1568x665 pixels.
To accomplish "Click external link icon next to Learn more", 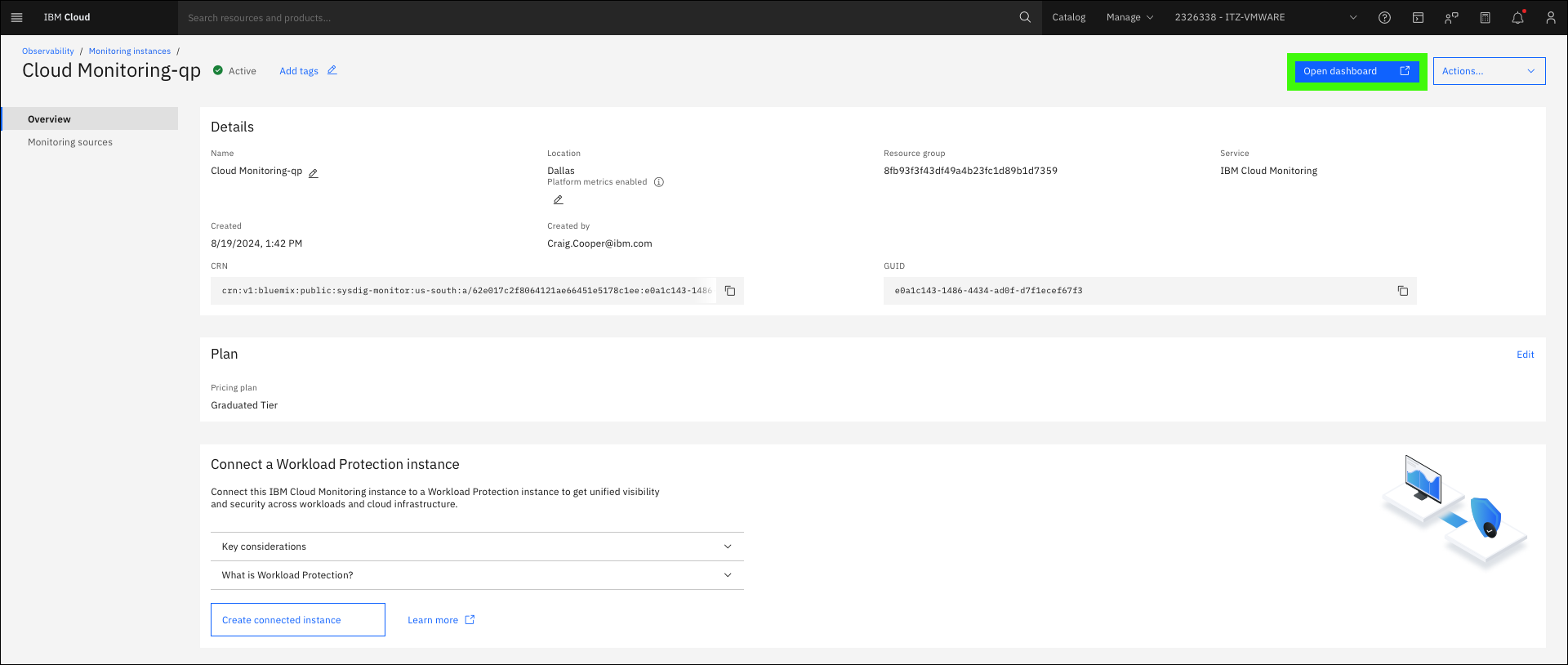I will pos(470,620).
